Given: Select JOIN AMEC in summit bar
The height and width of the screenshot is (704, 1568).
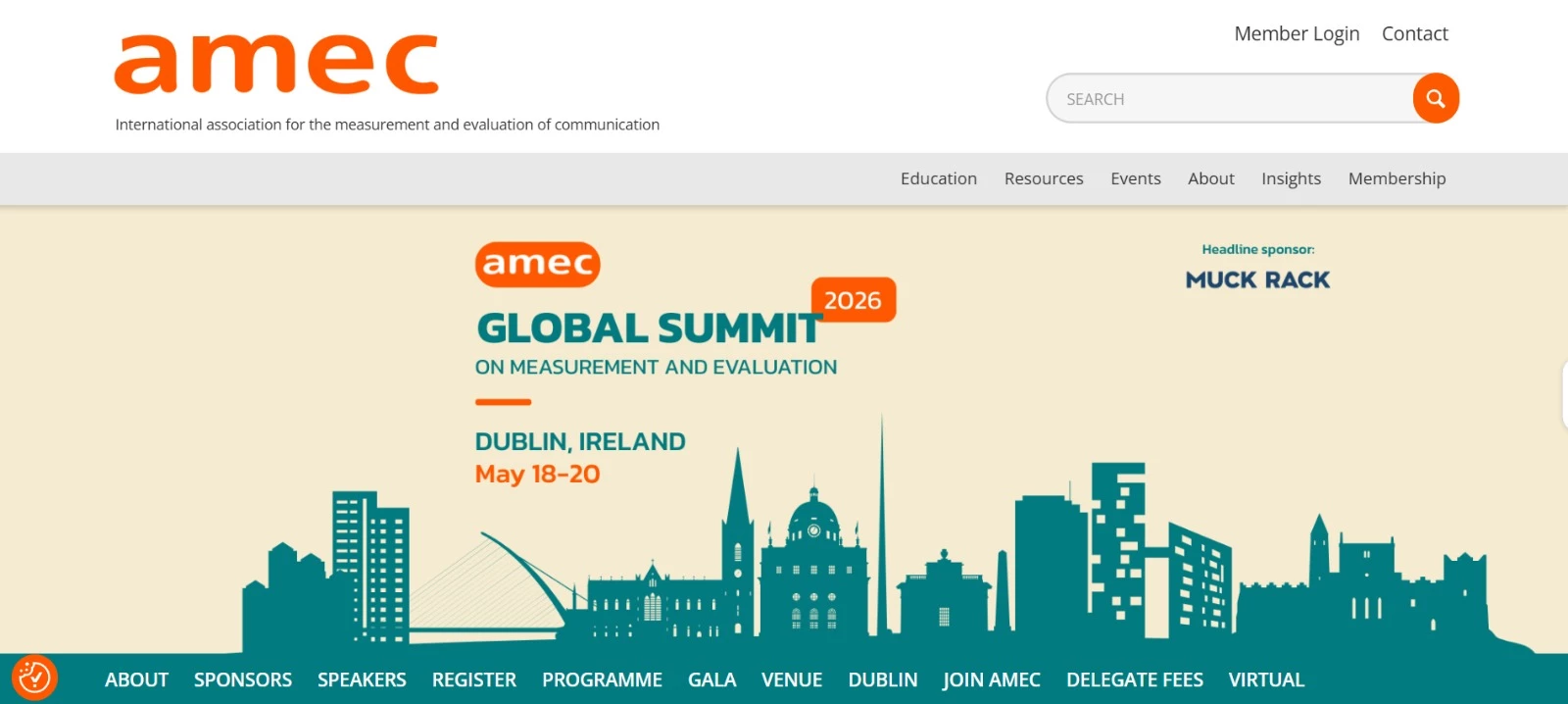Looking at the screenshot, I should coord(991,679).
